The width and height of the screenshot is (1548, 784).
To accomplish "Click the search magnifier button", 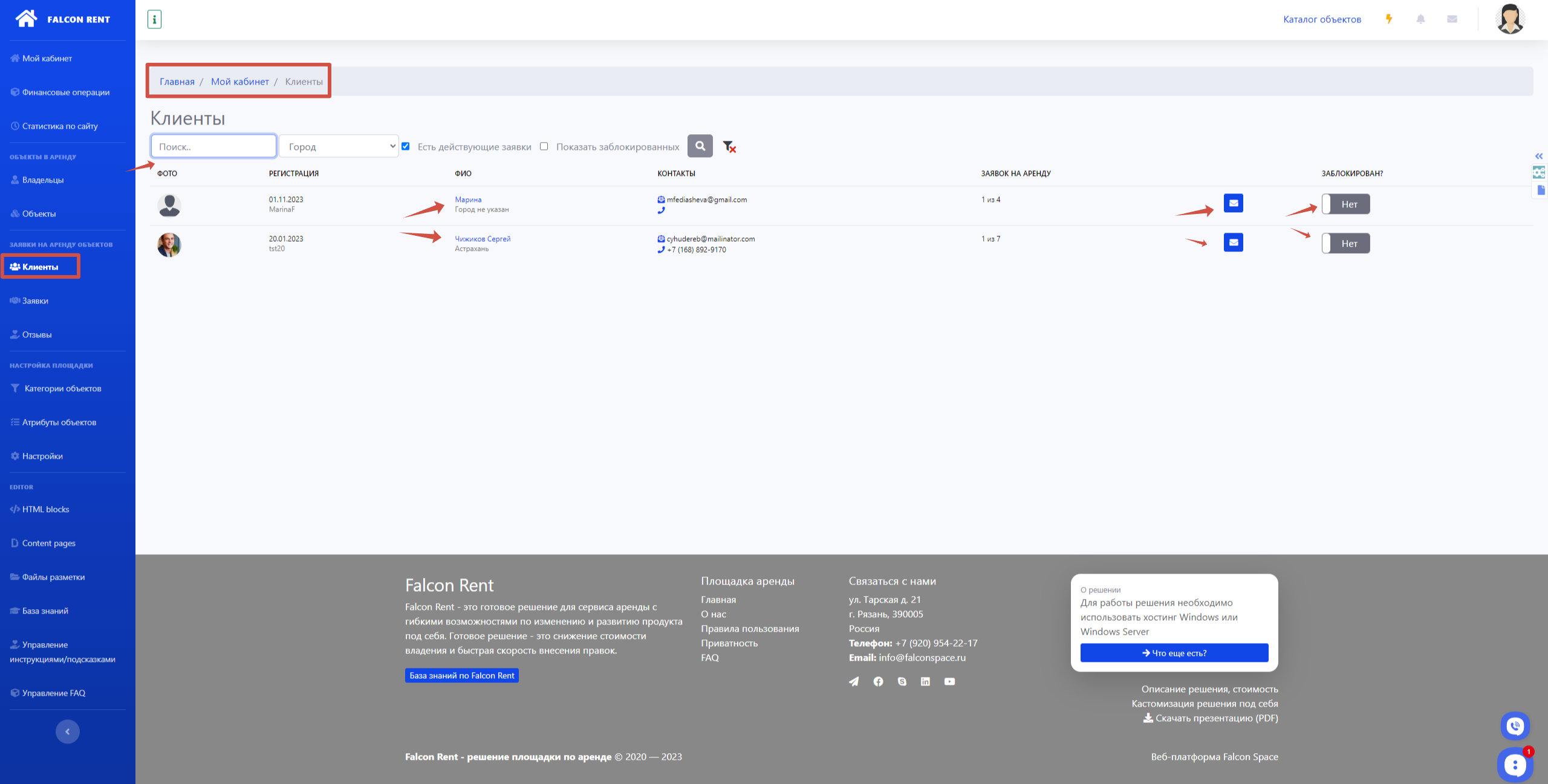I will [700, 146].
